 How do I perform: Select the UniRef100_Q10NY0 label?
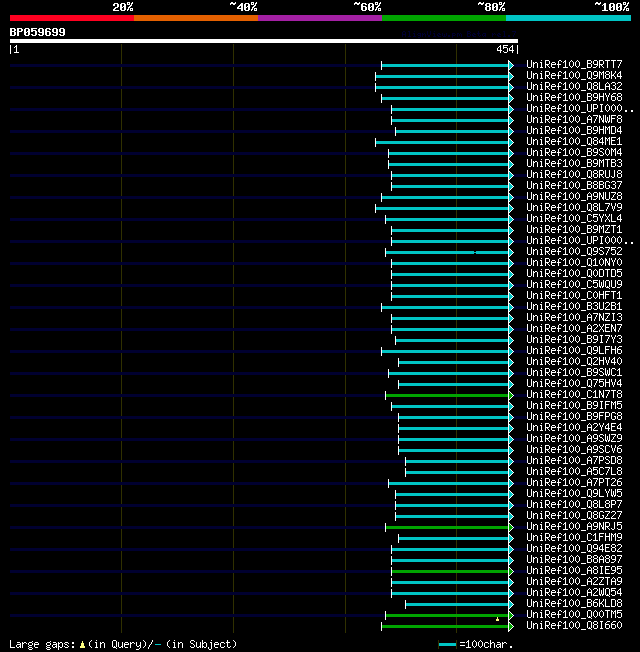574,263
